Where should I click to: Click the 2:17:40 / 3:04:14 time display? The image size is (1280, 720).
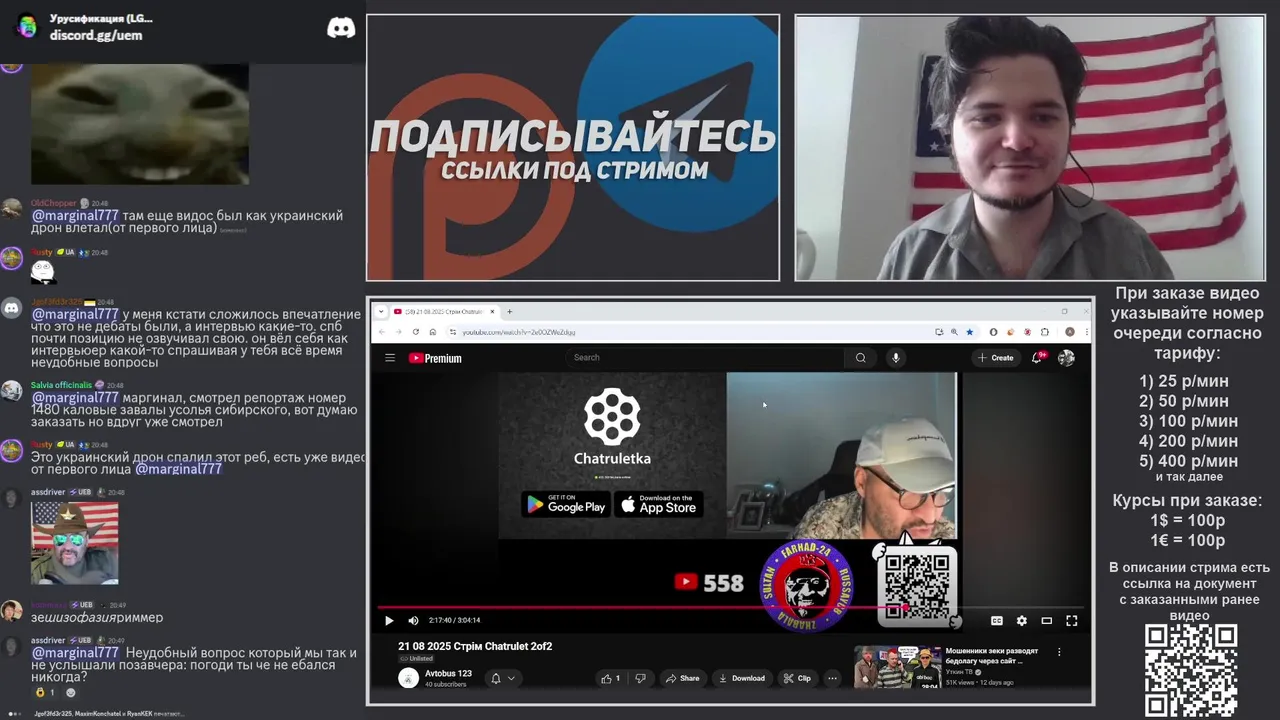455,620
